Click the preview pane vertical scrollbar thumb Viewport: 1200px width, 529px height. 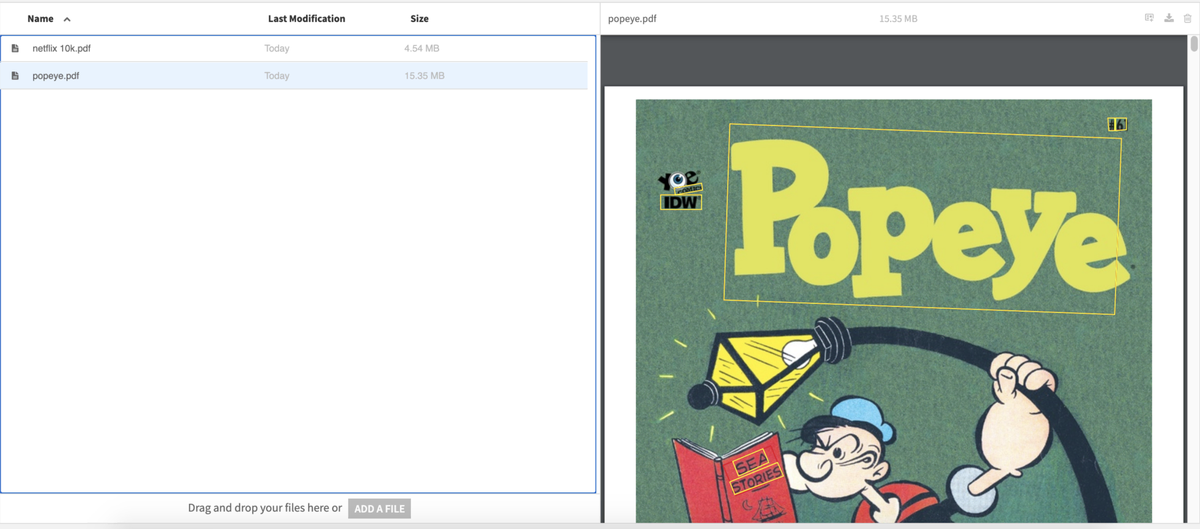tap(1194, 44)
